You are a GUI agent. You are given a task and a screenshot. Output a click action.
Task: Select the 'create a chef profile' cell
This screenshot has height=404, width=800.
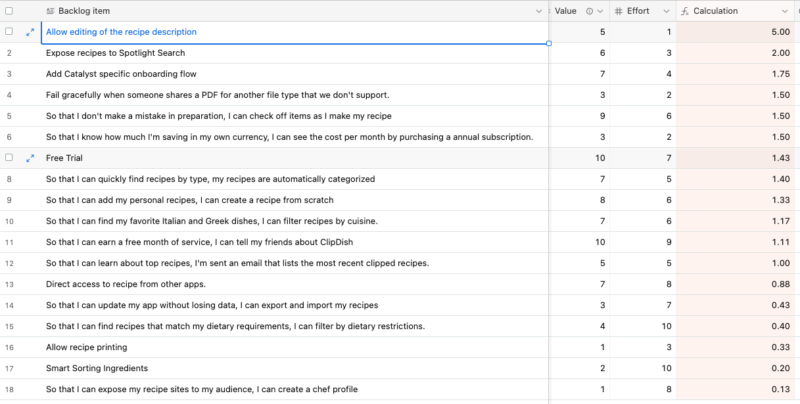294,389
